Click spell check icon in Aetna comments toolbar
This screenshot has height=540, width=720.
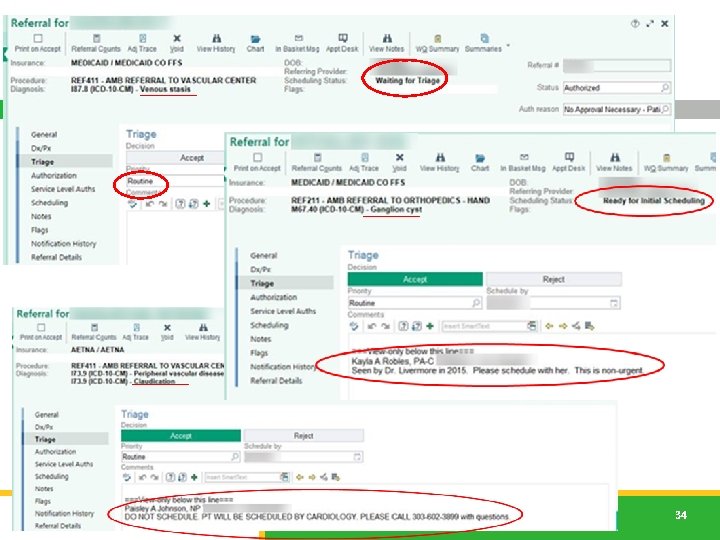click(126, 477)
